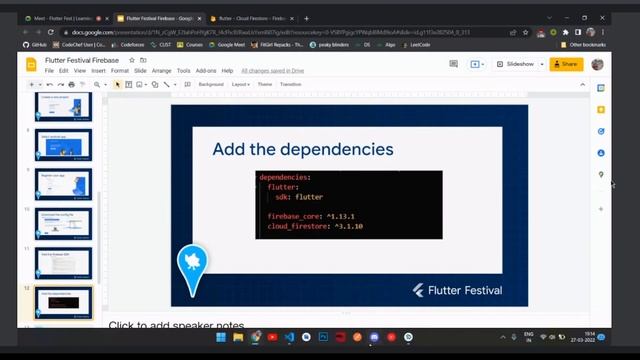Open the comment history icon
Screen dimensions: 640x360
453,64
